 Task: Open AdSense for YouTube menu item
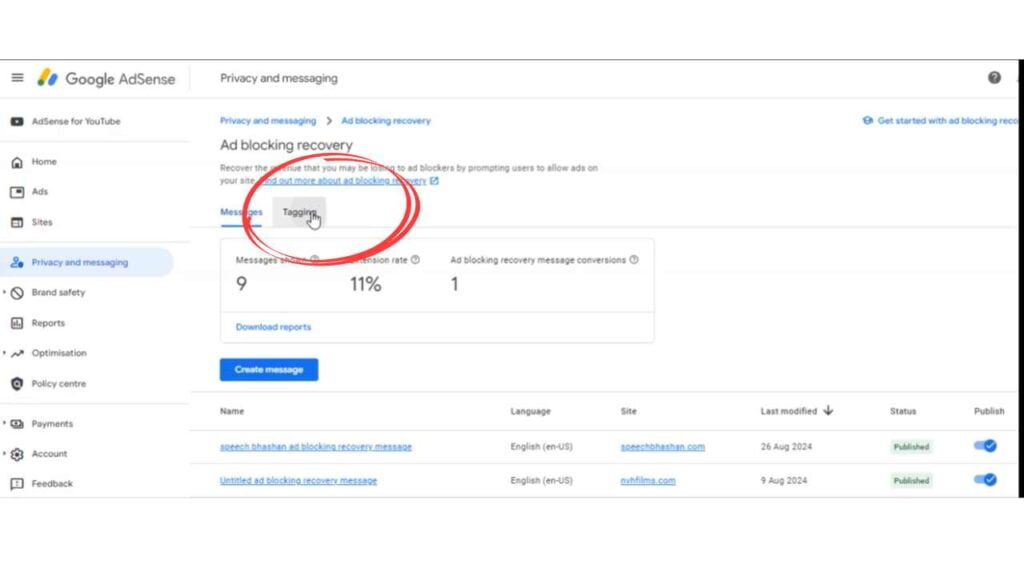coord(76,121)
